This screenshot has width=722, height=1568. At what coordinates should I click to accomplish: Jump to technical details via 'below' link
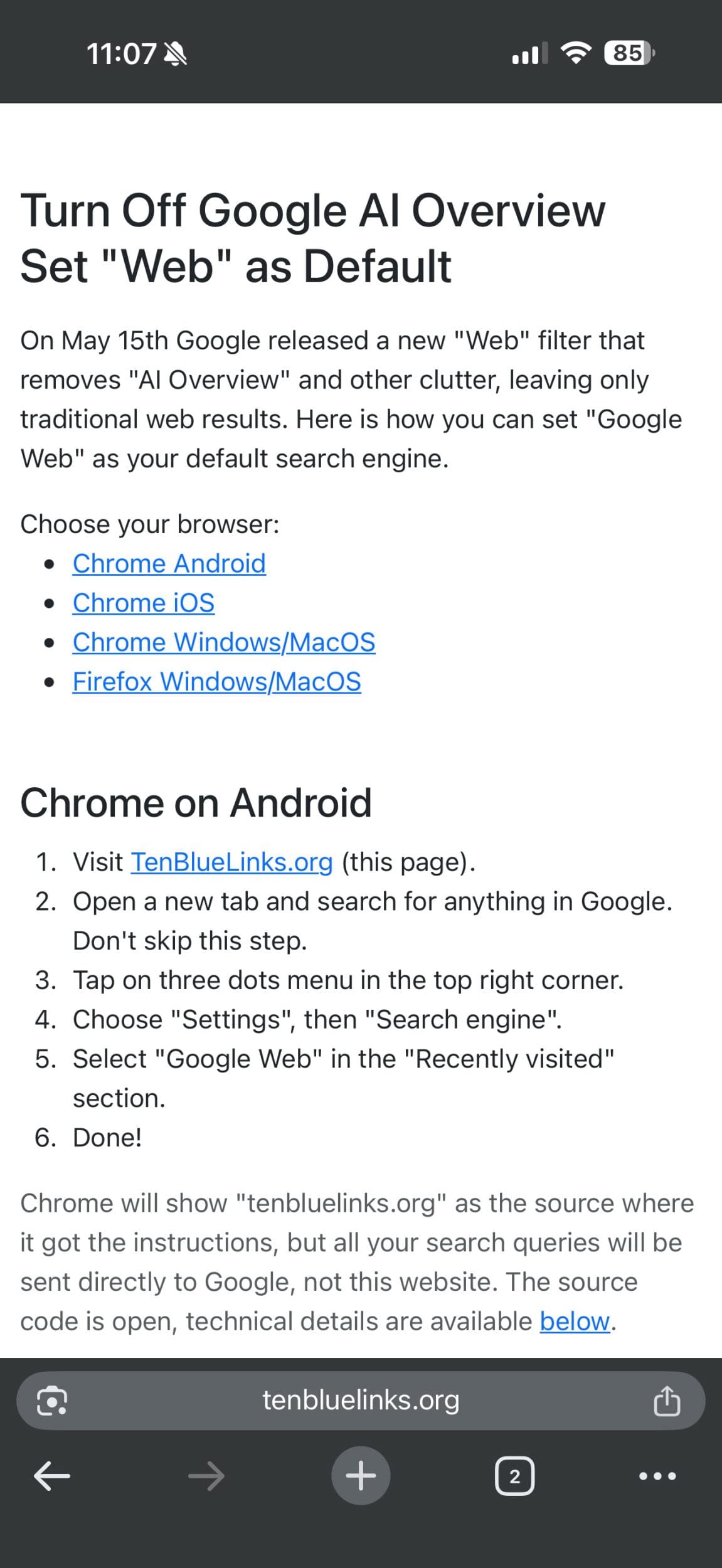click(x=575, y=1322)
